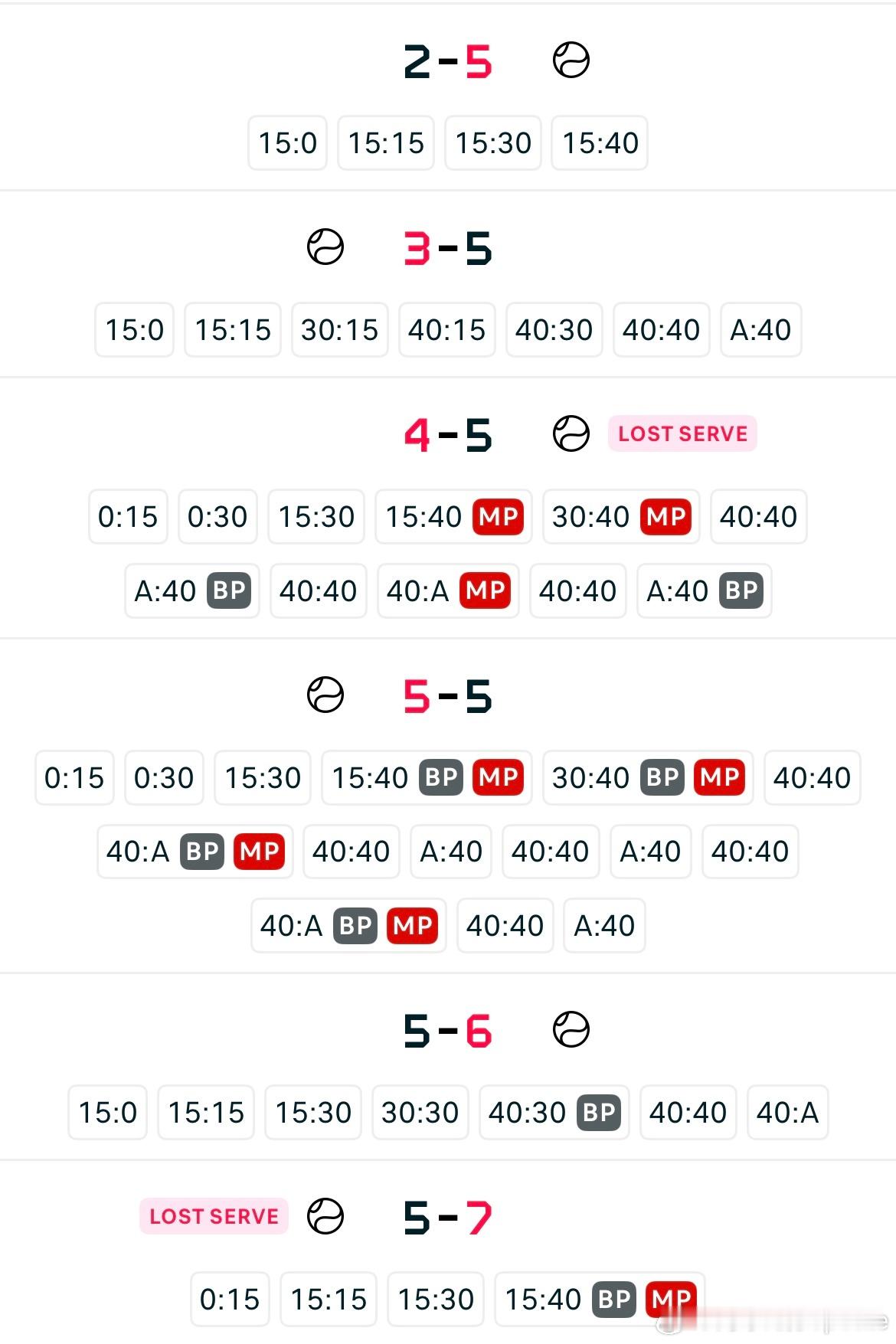Tap the 15:40 BP MP chip under 5-7
Viewport: 896px width, 1344px height.
coord(600,1300)
